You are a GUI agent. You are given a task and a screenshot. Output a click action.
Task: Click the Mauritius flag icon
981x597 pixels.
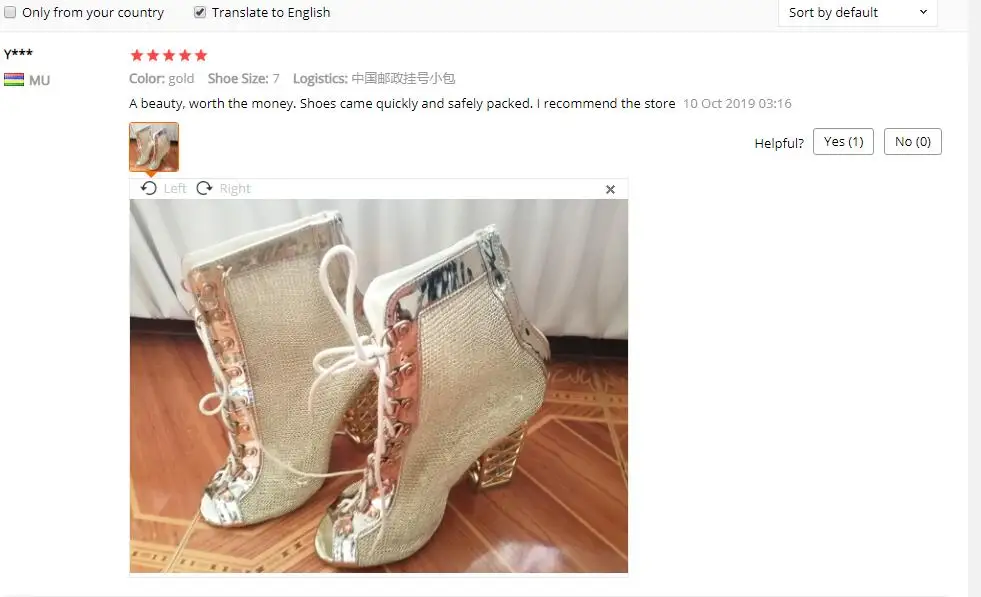tap(14, 79)
